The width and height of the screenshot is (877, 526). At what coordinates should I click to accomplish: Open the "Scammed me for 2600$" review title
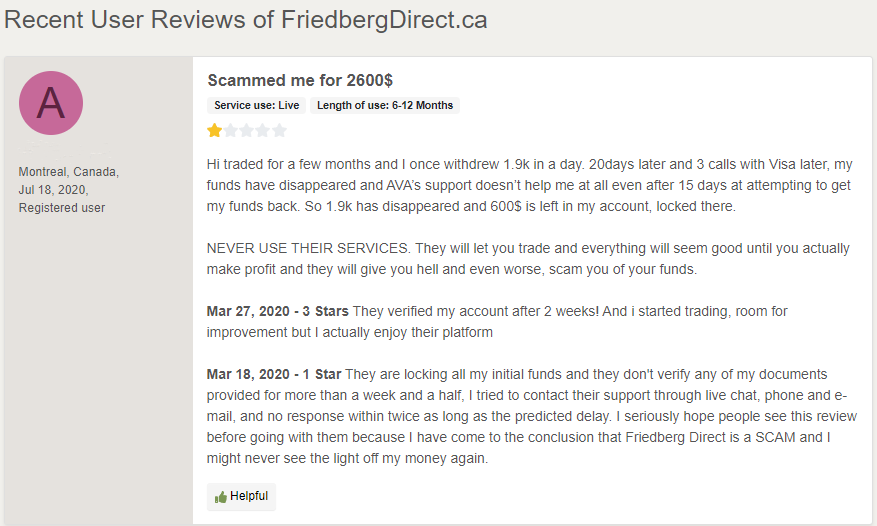(291, 79)
